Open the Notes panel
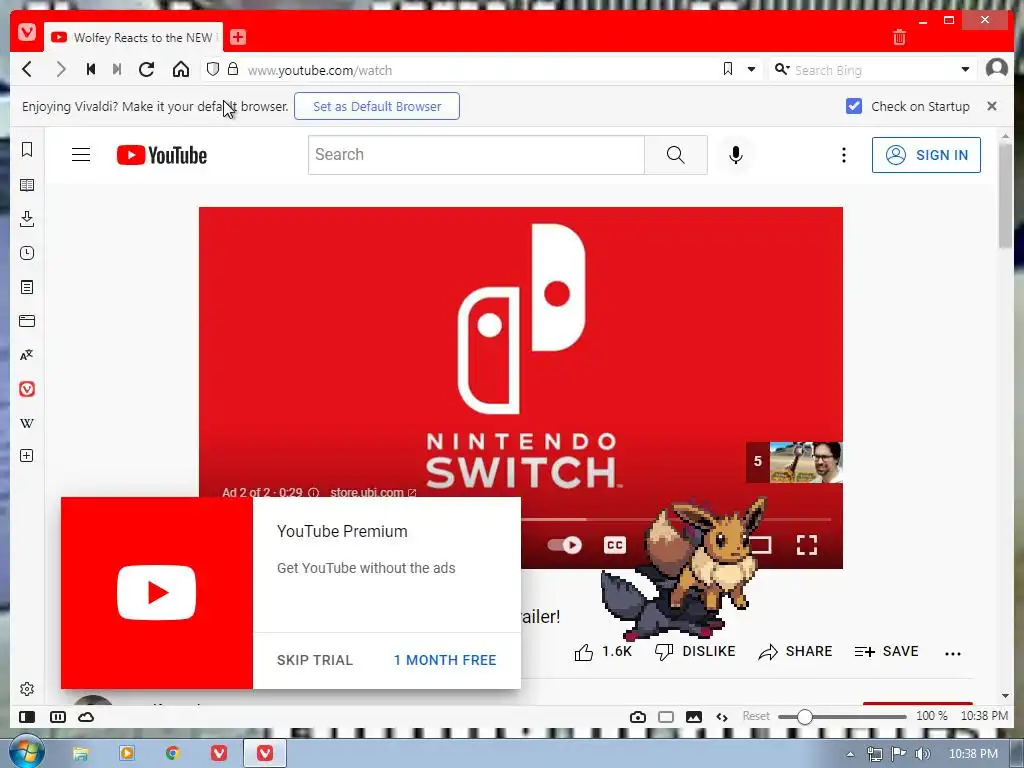 click(27, 287)
